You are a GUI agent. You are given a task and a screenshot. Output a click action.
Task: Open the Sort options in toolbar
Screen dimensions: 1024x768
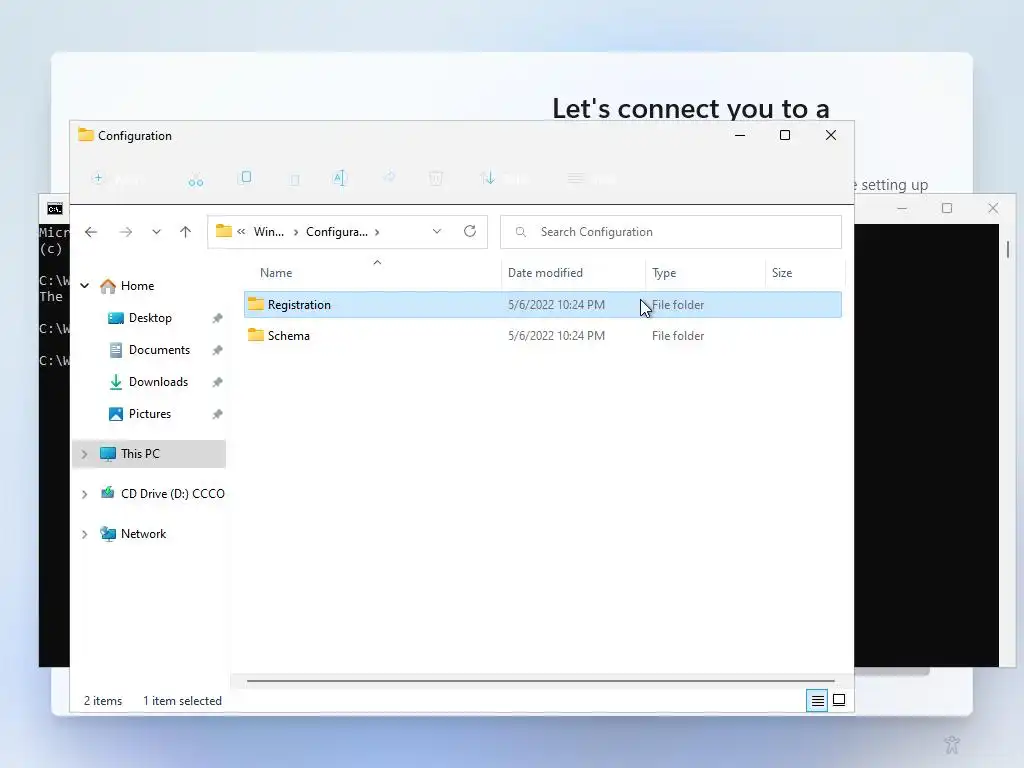504,178
